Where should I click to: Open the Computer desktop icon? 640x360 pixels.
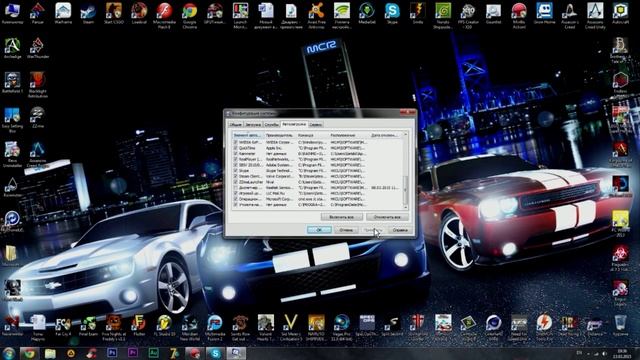point(12,13)
